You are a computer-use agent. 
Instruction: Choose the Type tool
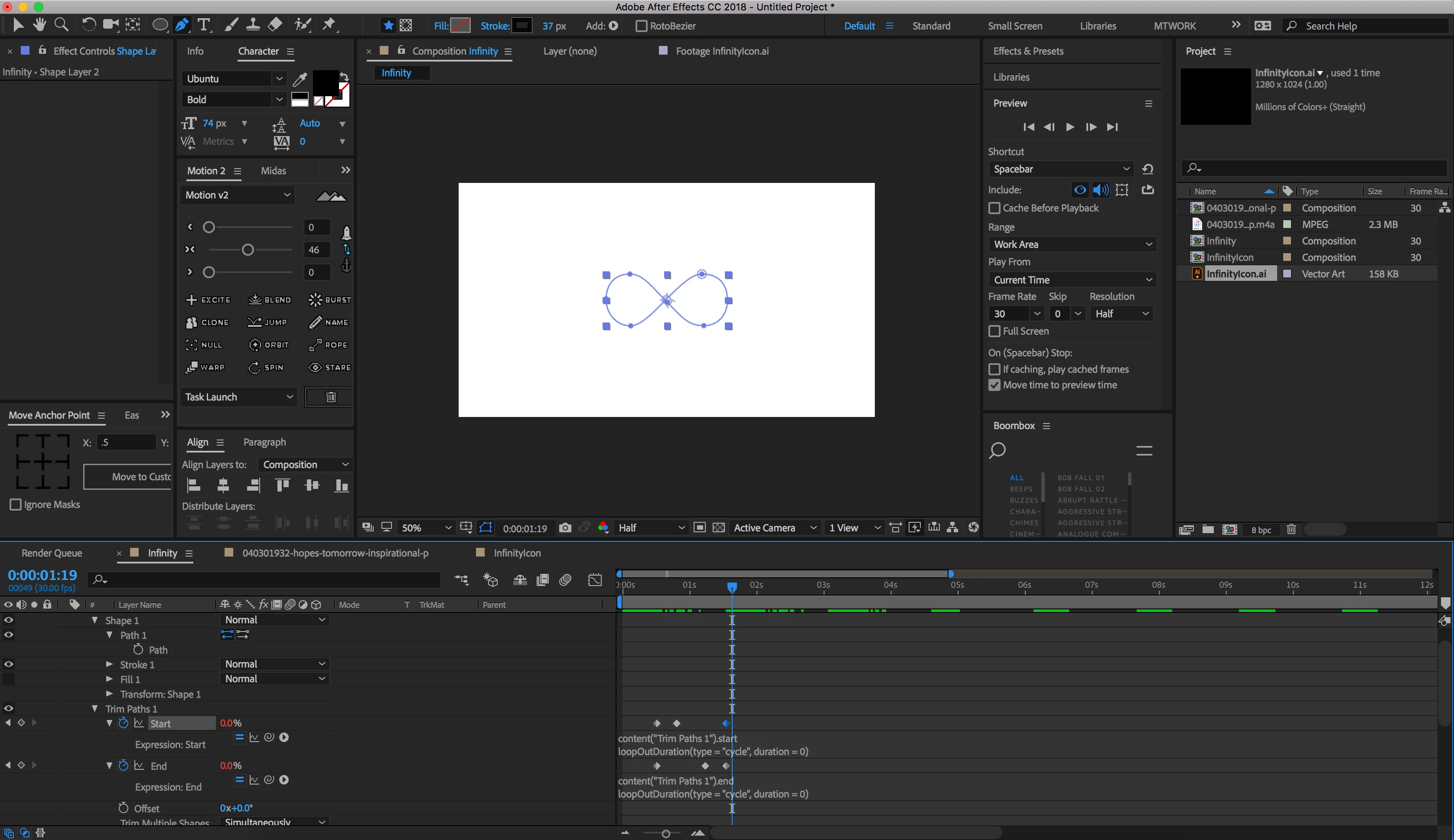(204, 25)
